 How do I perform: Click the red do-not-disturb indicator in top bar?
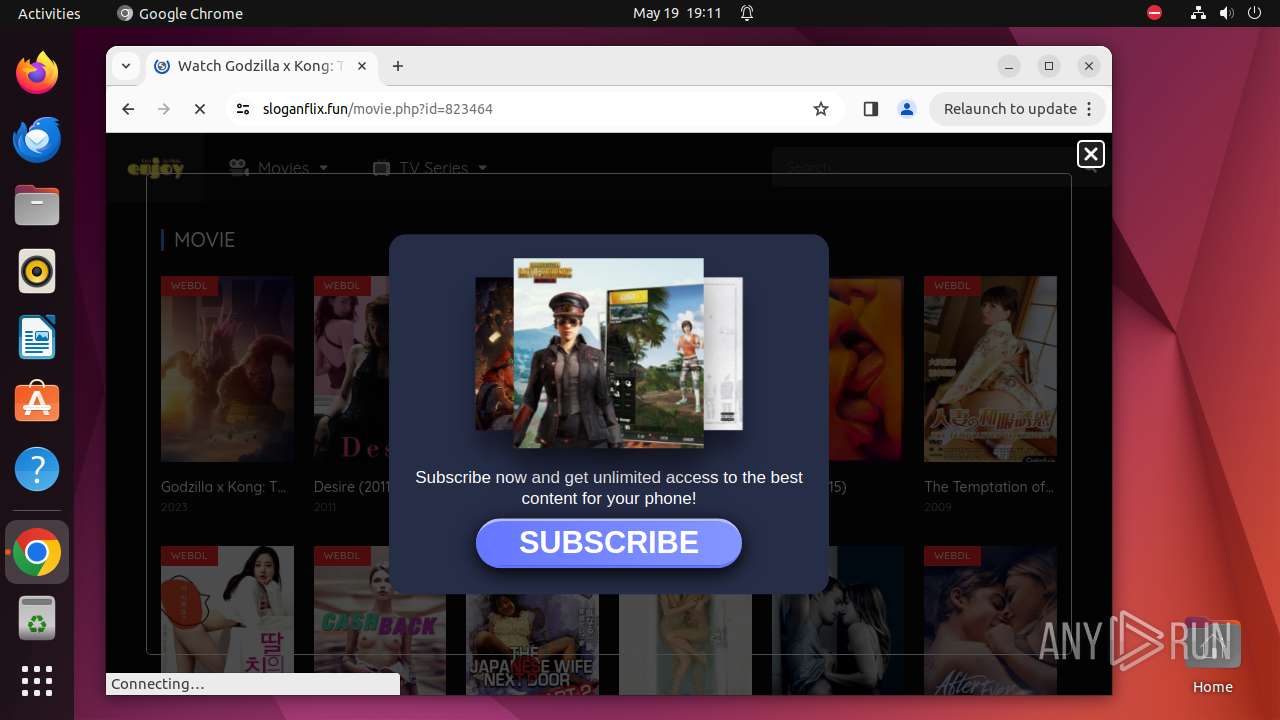[1154, 13]
